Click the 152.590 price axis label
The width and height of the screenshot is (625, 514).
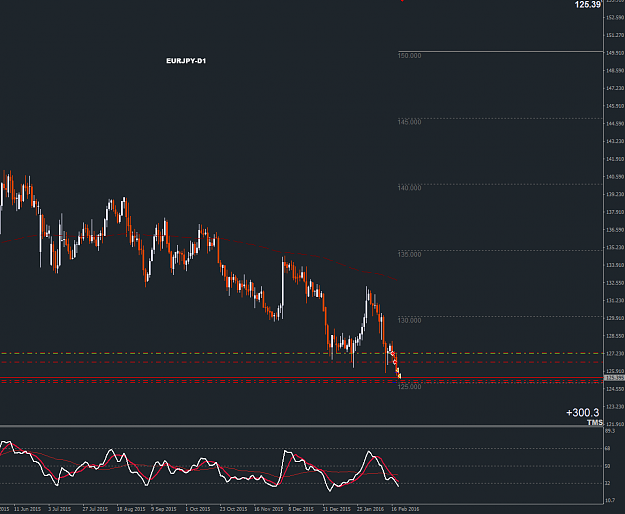click(615, 18)
